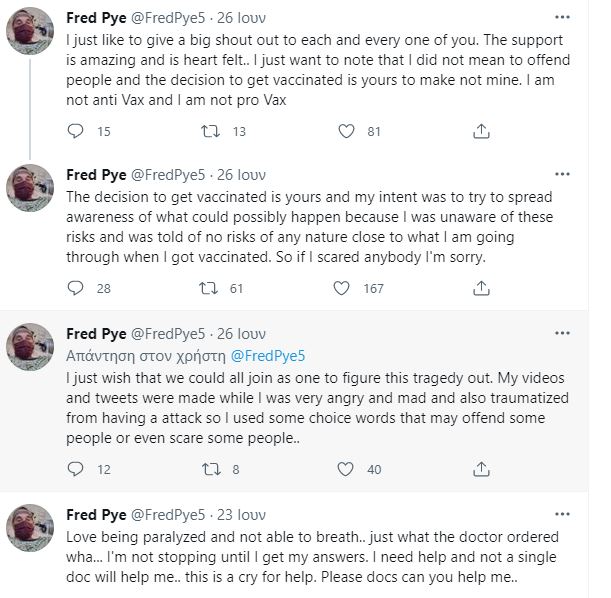Reply to the tweet with 12 comments
611x598 pixels.
[x=75, y=468]
